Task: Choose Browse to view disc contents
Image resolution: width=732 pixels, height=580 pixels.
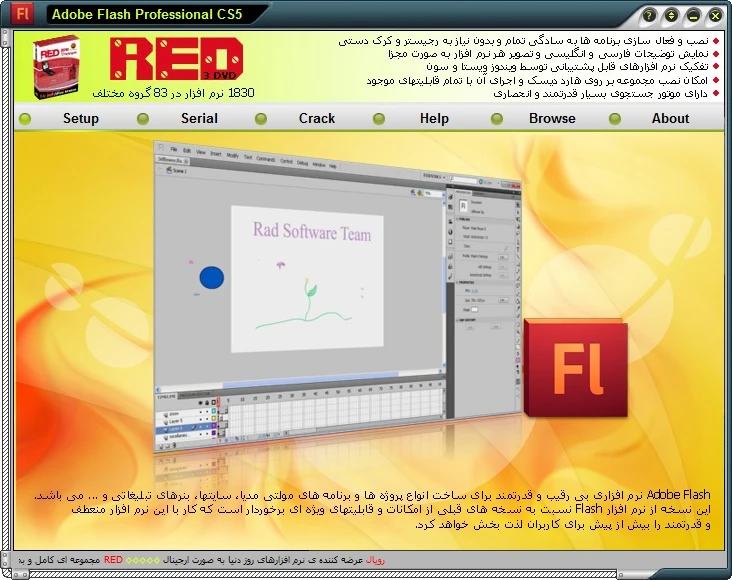Action: coord(552,118)
